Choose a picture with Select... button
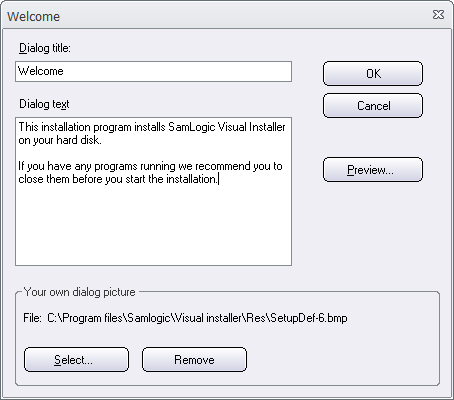Screen dimensions: 454x400 76,360
